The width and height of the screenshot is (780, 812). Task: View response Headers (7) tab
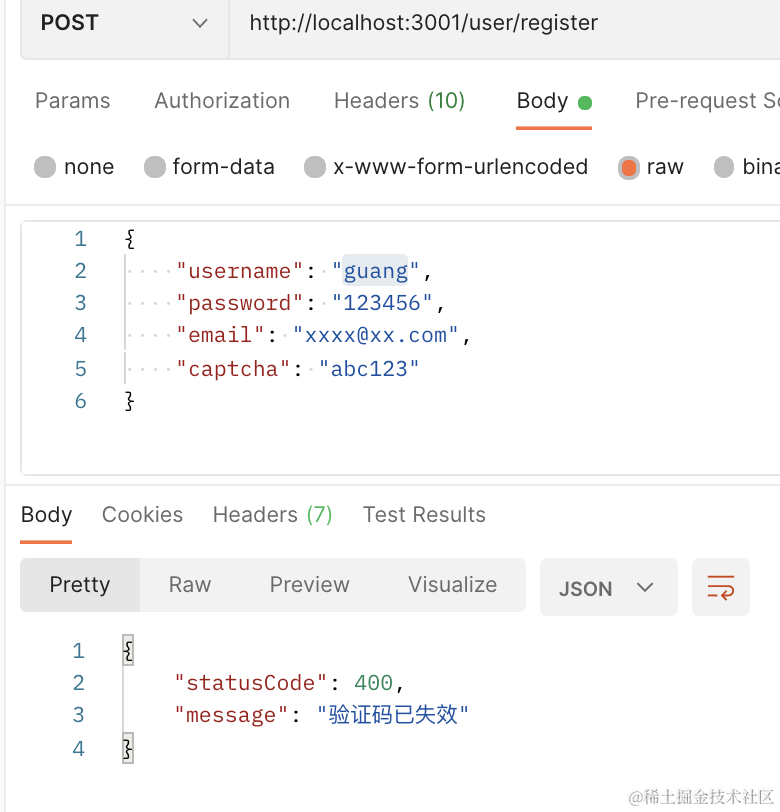click(x=272, y=515)
